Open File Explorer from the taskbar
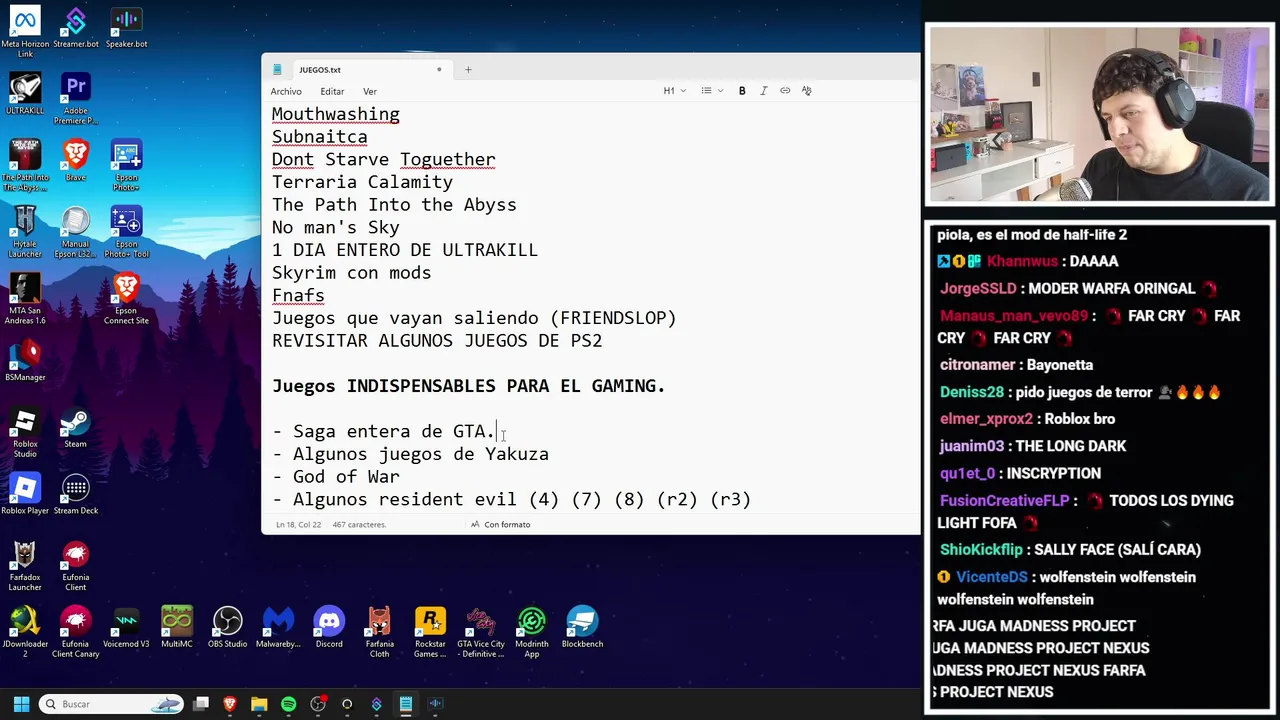Screen dimensions: 1280x720 [259, 704]
